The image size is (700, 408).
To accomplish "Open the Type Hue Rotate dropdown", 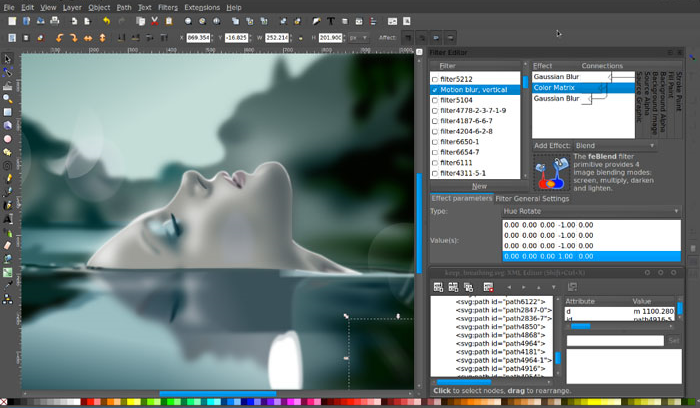I will (590, 211).
